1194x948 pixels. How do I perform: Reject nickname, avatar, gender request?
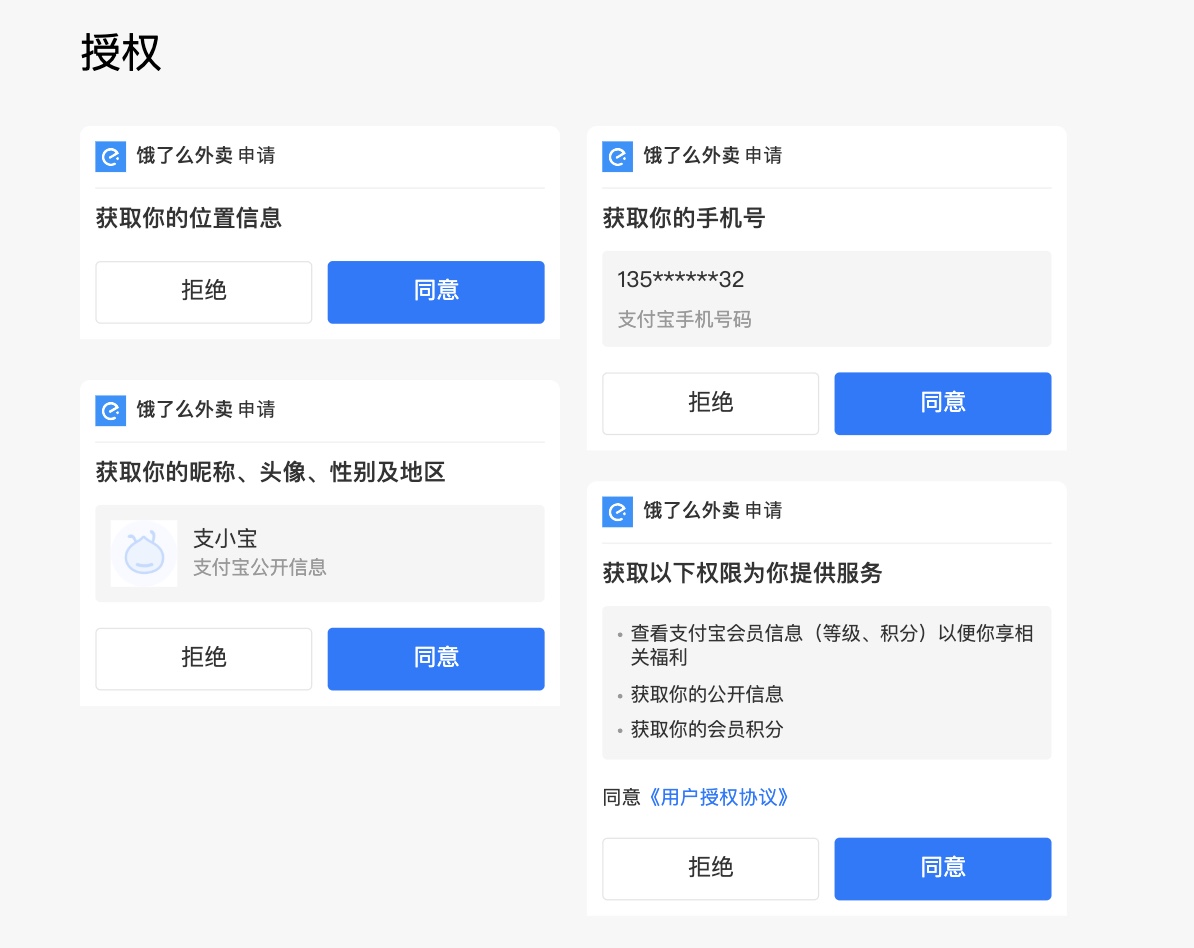tap(203, 659)
